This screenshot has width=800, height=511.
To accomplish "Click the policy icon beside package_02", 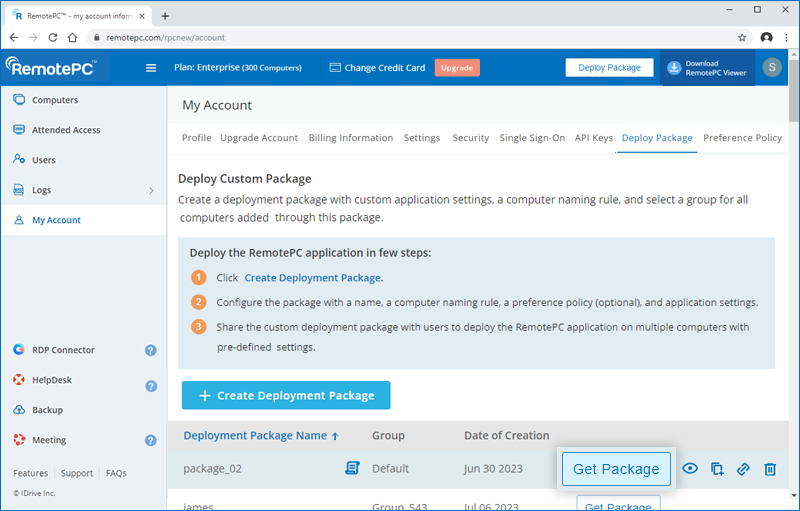I will click(352, 468).
